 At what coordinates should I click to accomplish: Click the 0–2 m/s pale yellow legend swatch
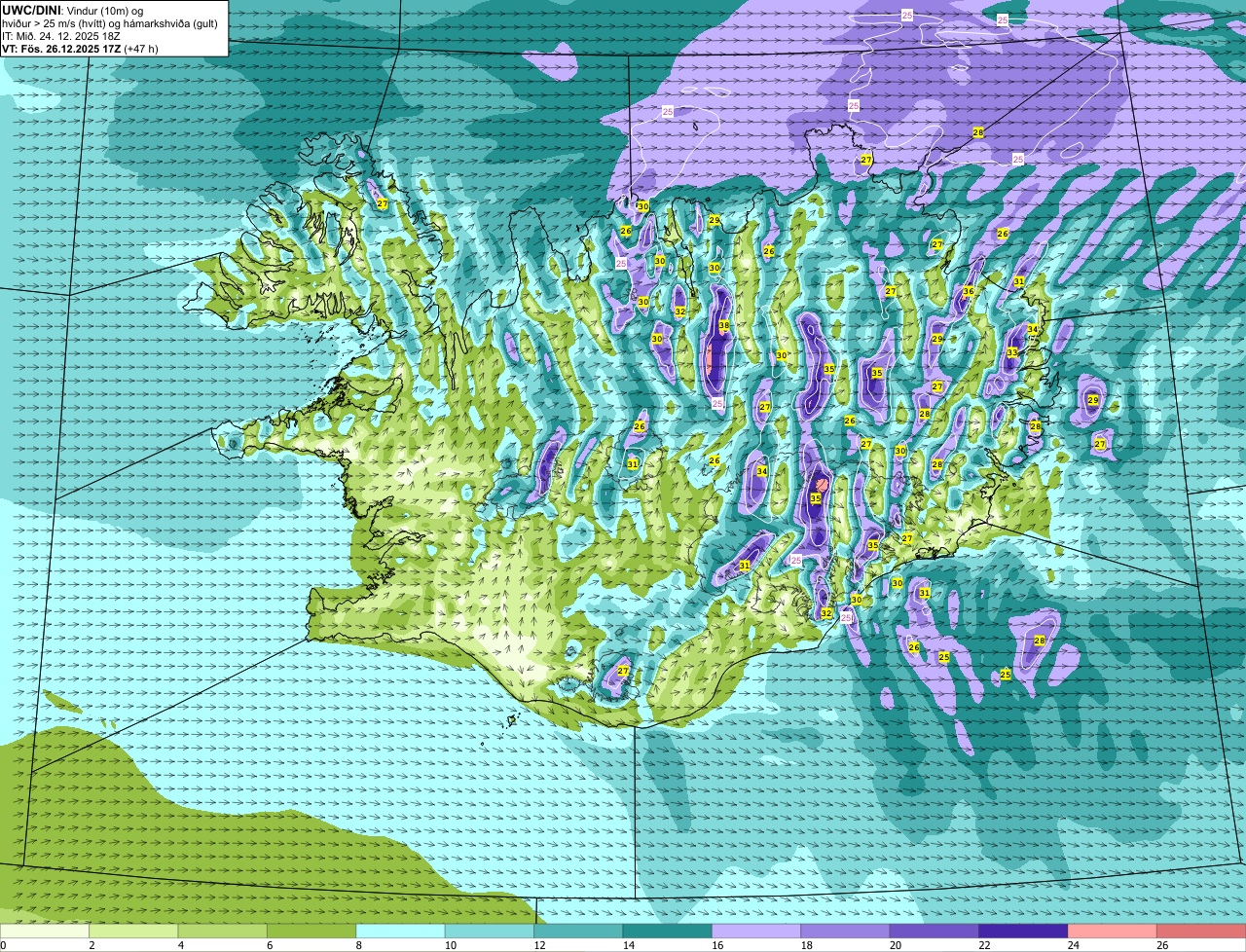(45, 932)
